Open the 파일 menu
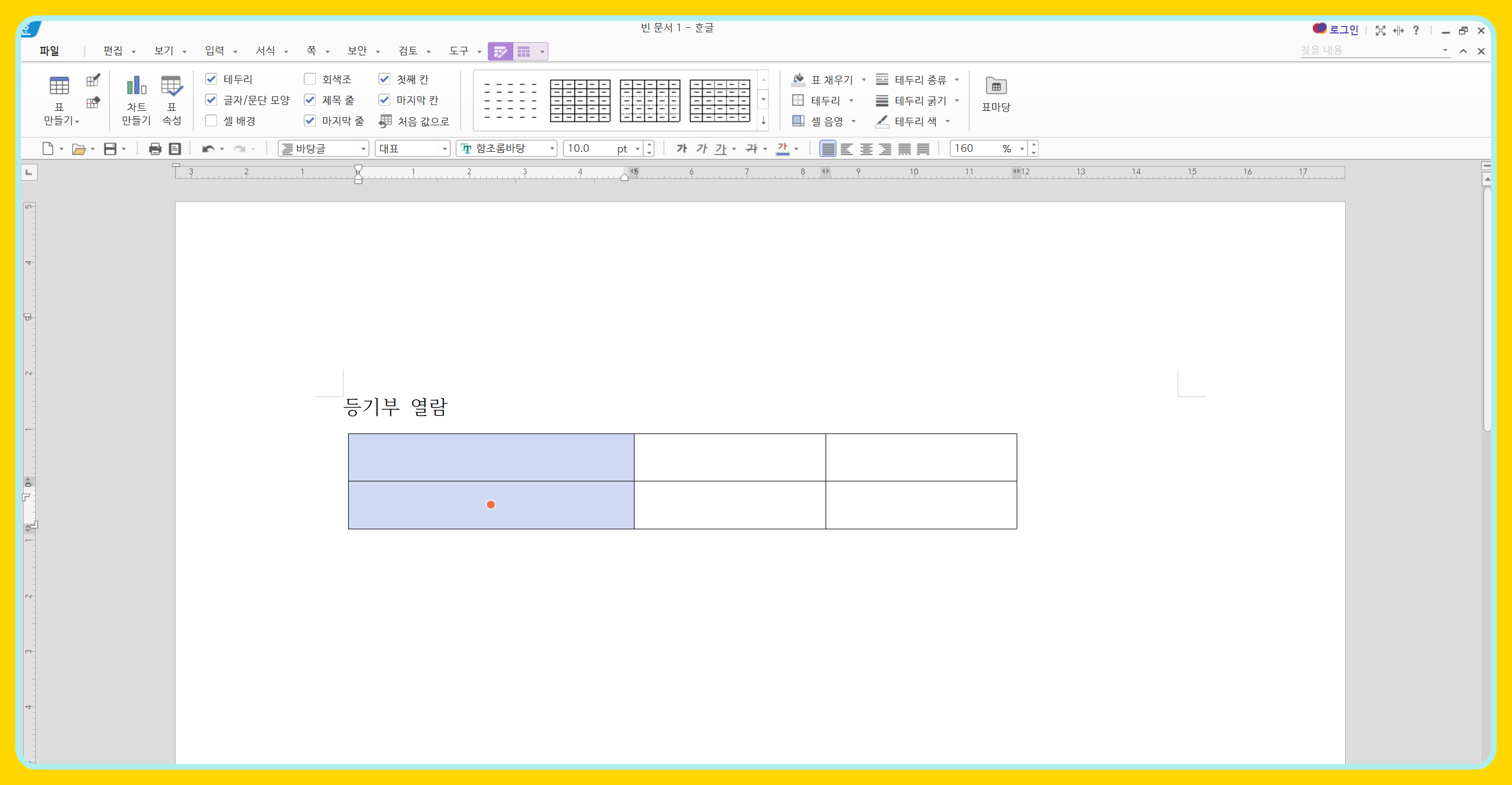This screenshot has height=785, width=1512. click(49, 51)
